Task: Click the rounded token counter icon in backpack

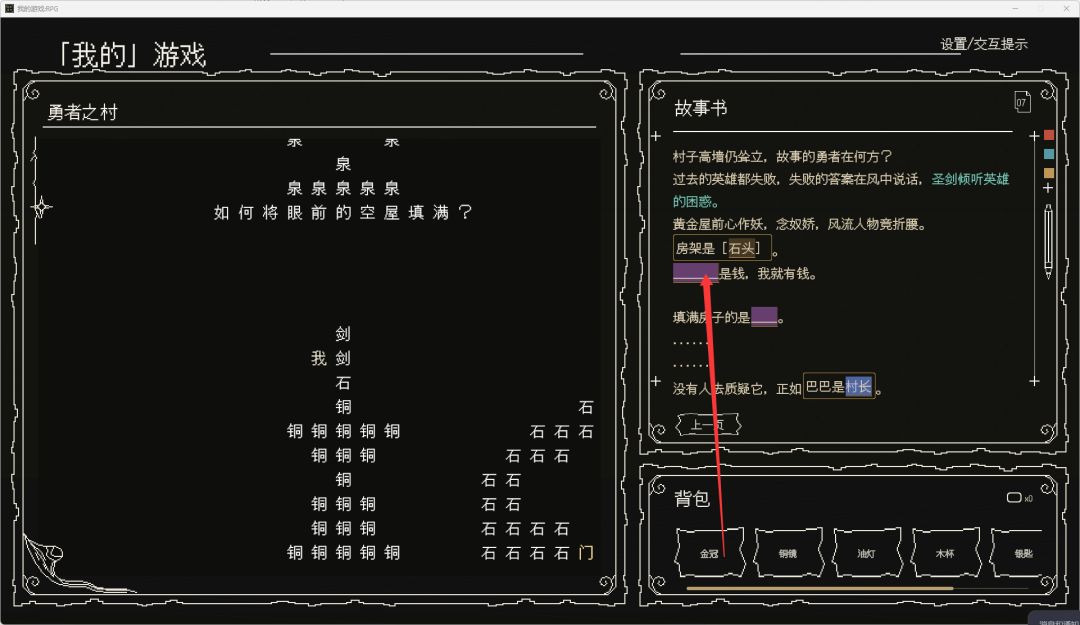Action: [x=1014, y=498]
